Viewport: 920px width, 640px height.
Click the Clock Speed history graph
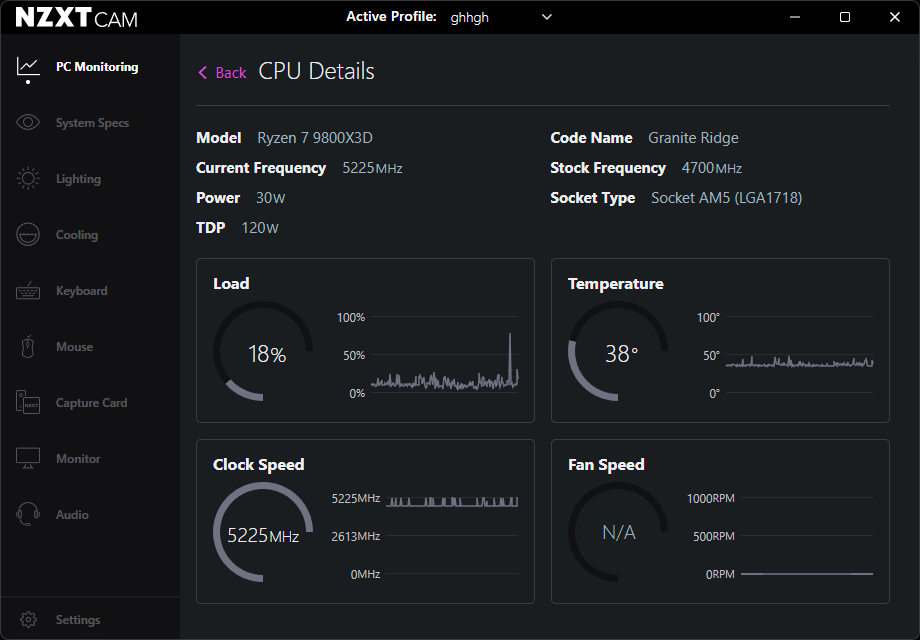point(452,536)
